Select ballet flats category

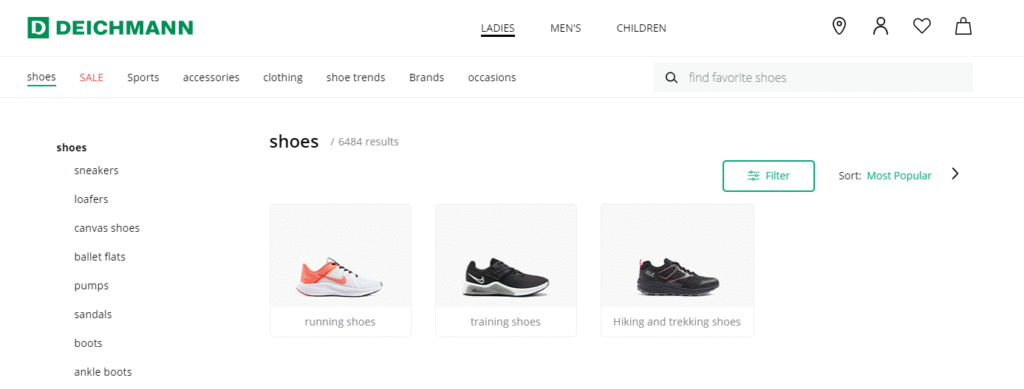tap(100, 257)
